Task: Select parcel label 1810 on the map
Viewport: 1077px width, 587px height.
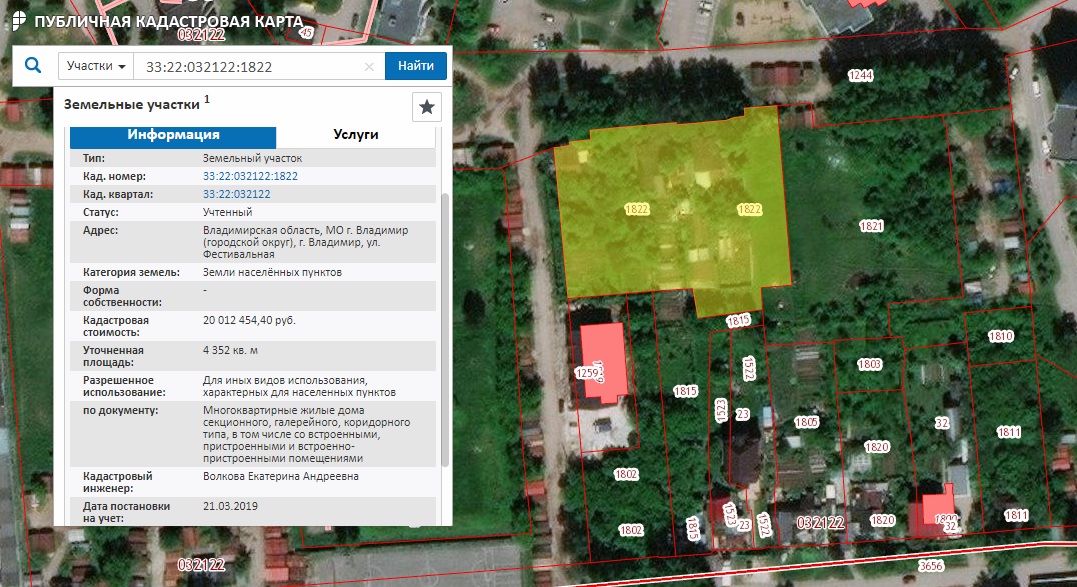Action: click(1000, 337)
